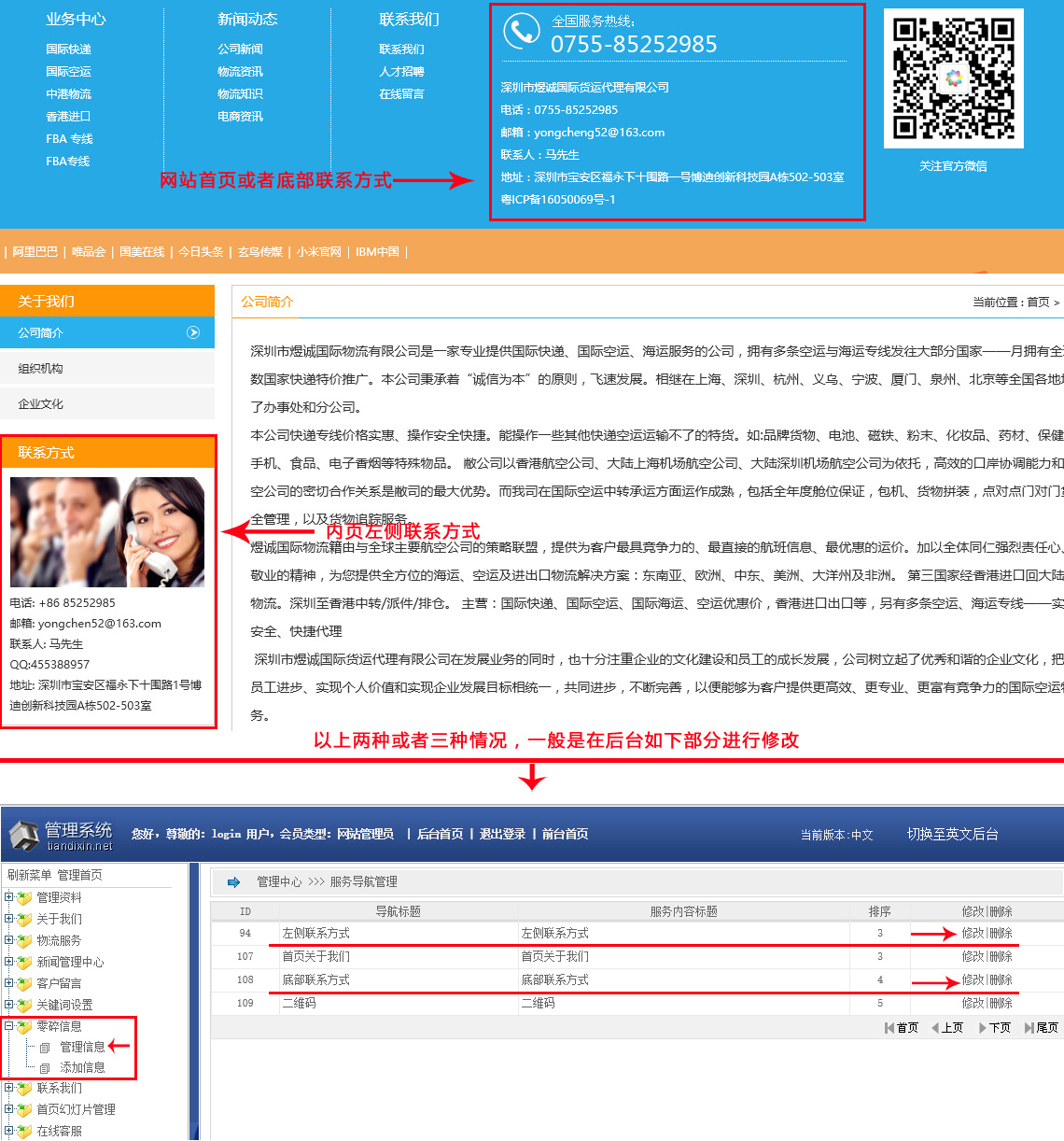Click the 管理系统 cube logo
1064x1141 pixels.
click(x=24, y=835)
